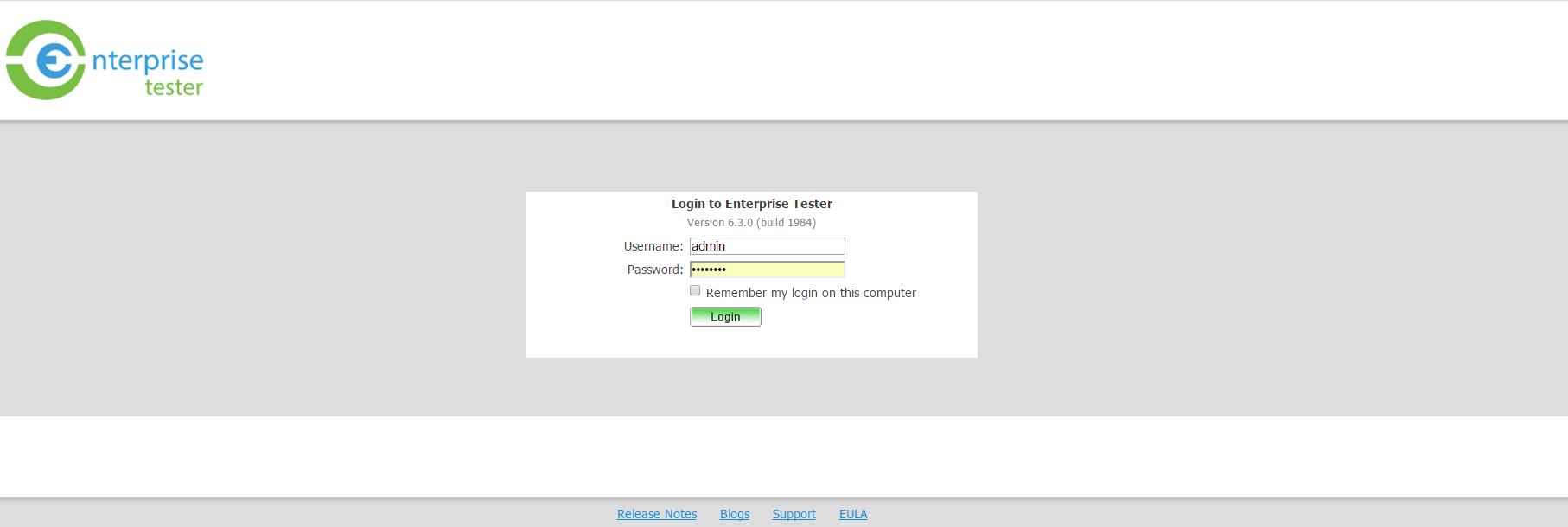Click blank area below the Login button
The image size is (1568, 527).
click(751, 343)
